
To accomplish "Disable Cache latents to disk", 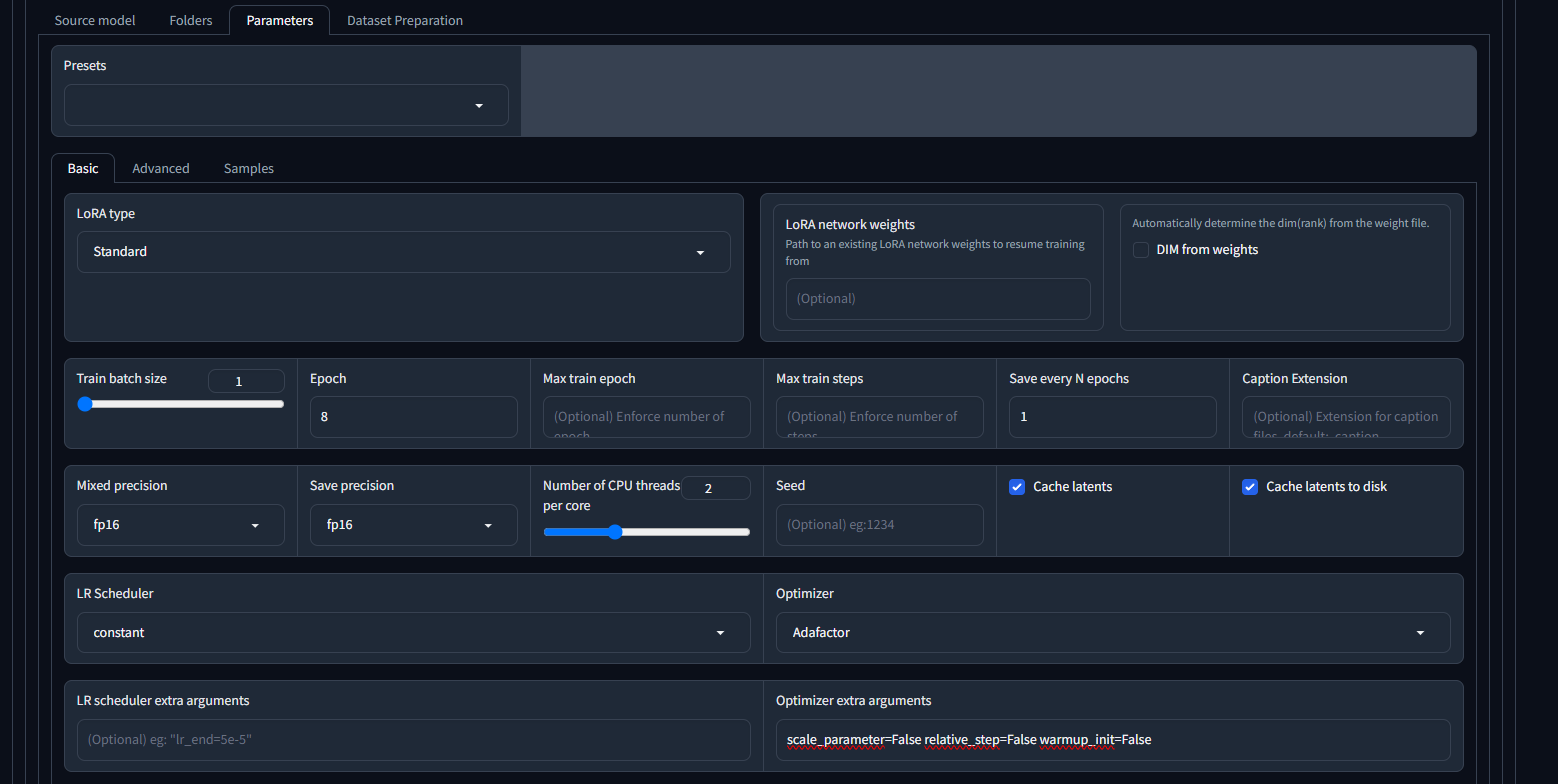I will click(x=1250, y=487).
